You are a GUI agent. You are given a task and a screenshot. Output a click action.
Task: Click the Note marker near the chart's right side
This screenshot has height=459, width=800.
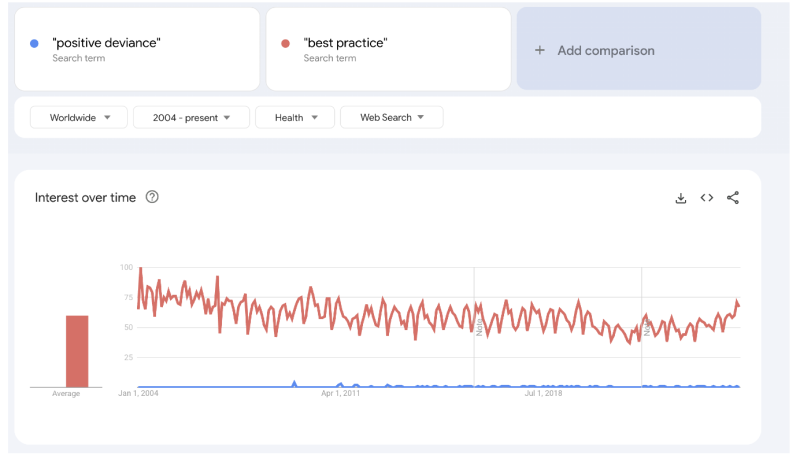(x=647, y=327)
